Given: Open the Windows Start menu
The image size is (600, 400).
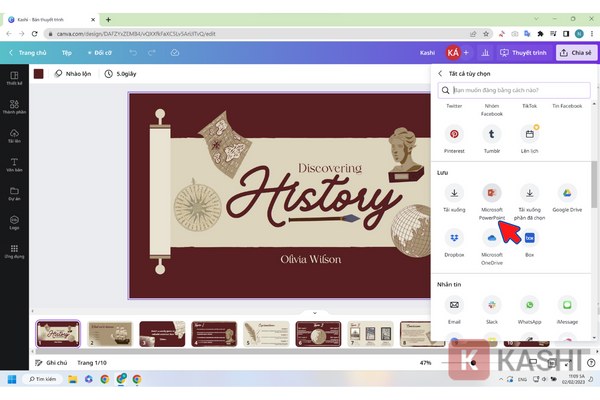Looking at the screenshot, I should pyautogui.click(x=12, y=379).
